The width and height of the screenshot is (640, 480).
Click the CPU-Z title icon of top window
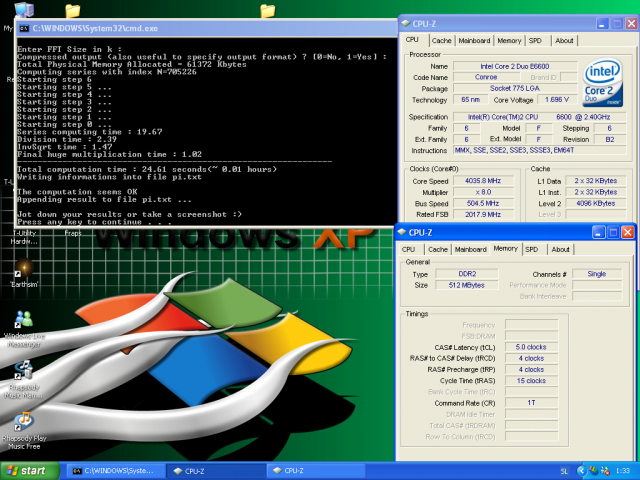(x=406, y=24)
